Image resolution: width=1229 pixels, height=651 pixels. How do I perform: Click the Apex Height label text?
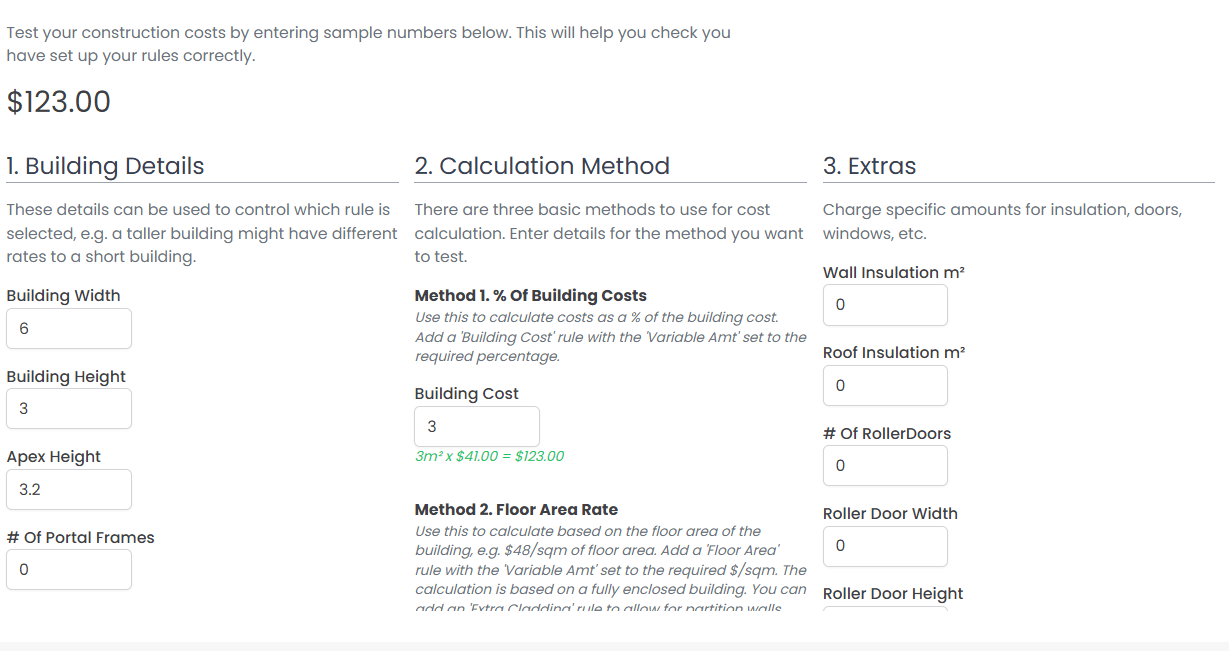coord(54,457)
